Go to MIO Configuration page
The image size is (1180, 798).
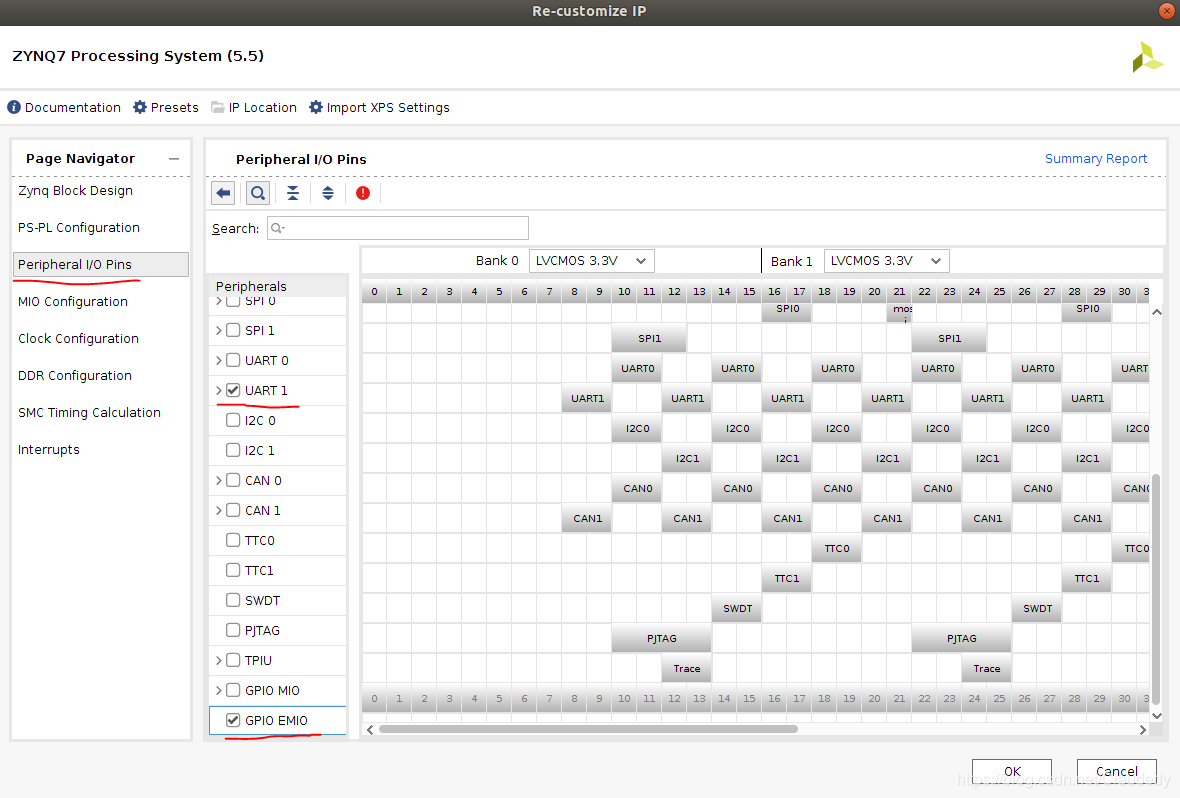pyautogui.click(x=73, y=301)
